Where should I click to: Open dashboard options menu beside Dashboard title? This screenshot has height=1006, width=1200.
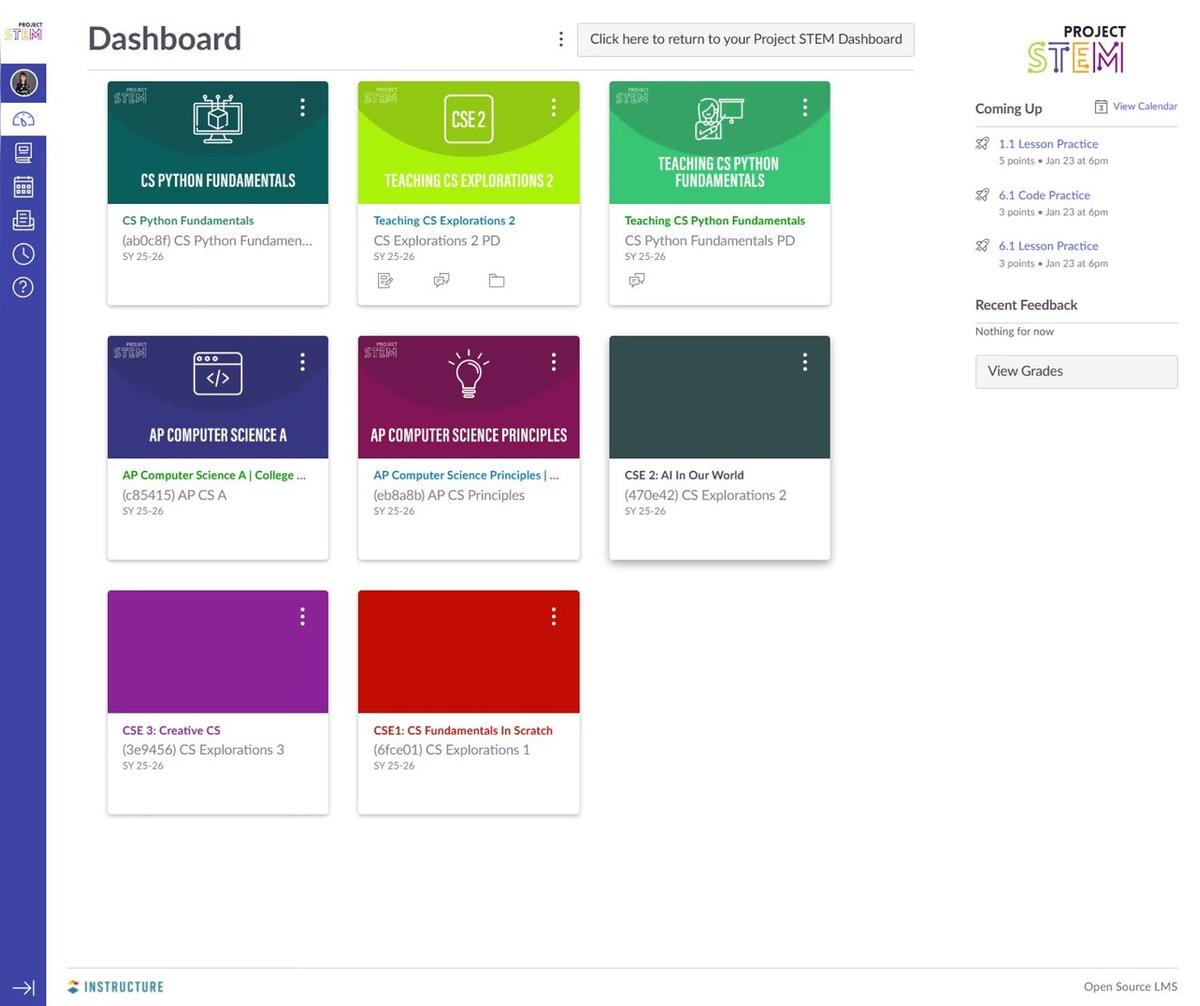tap(560, 39)
